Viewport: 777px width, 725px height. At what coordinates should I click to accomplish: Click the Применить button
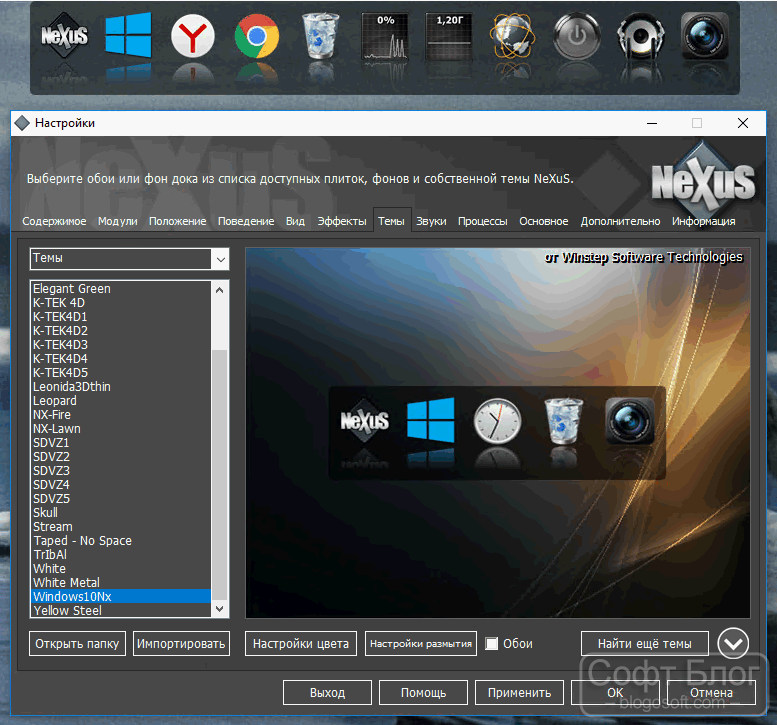pyautogui.click(x=519, y=692)
